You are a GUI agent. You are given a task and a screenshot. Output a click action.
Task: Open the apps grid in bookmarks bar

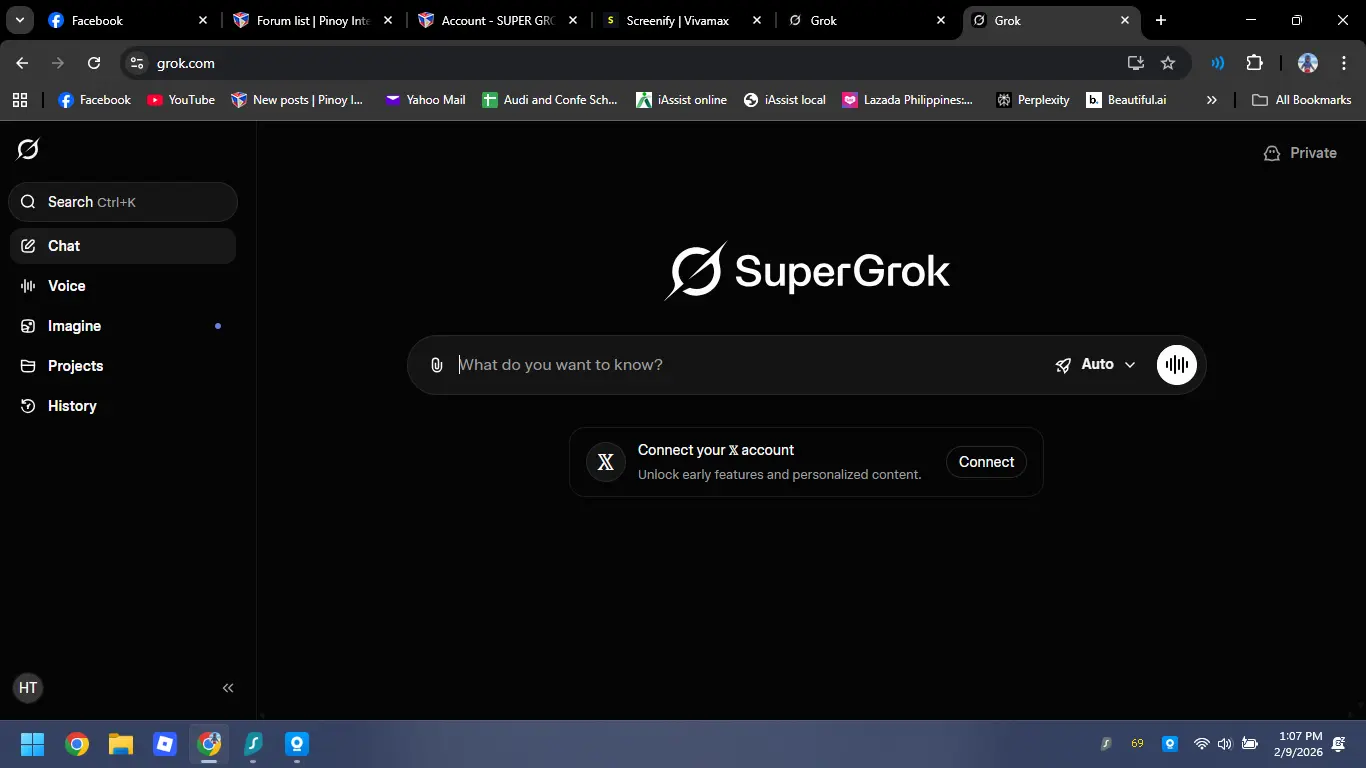coord(20,100)
